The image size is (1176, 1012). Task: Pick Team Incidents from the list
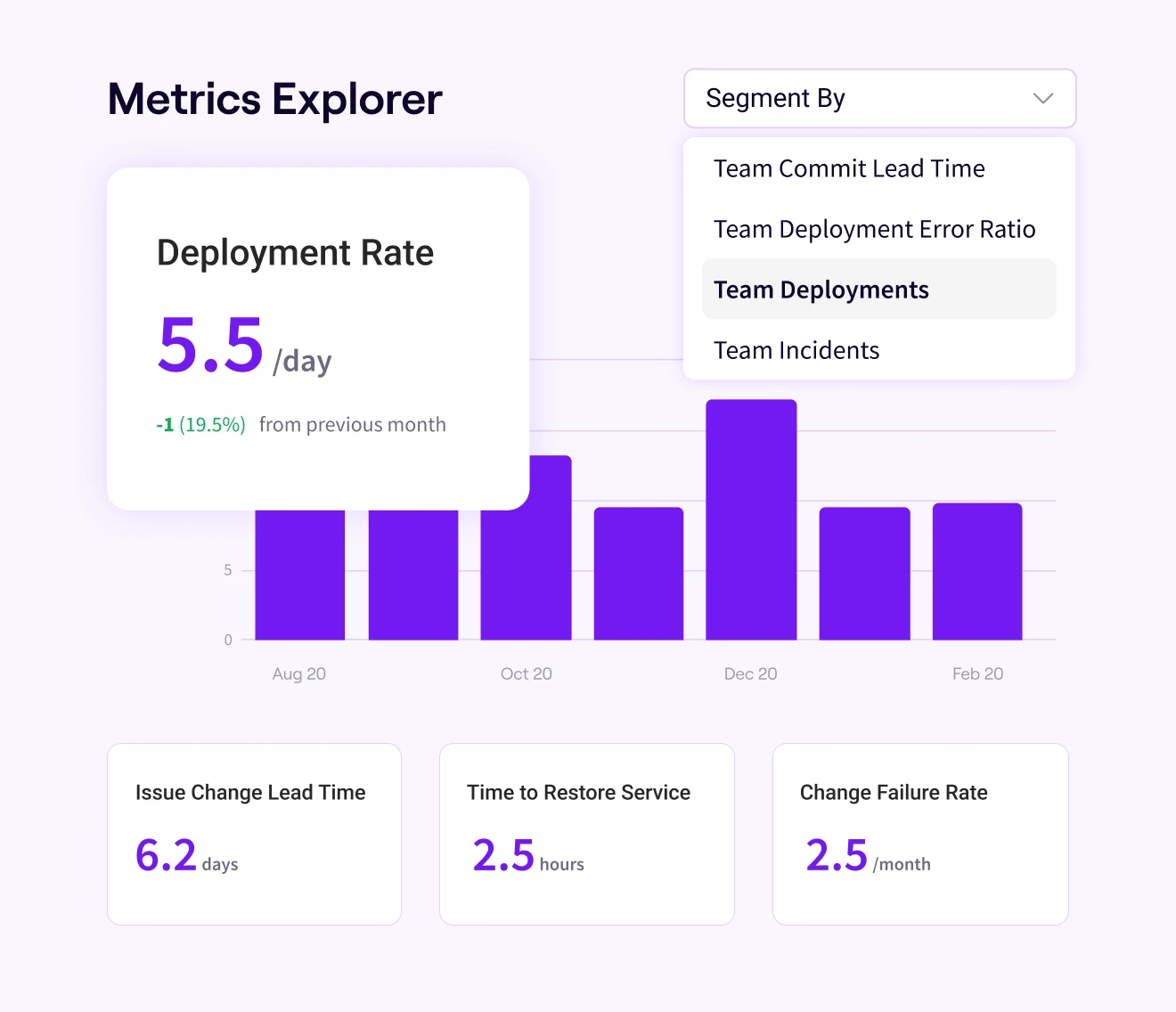(x=796, y=350)
